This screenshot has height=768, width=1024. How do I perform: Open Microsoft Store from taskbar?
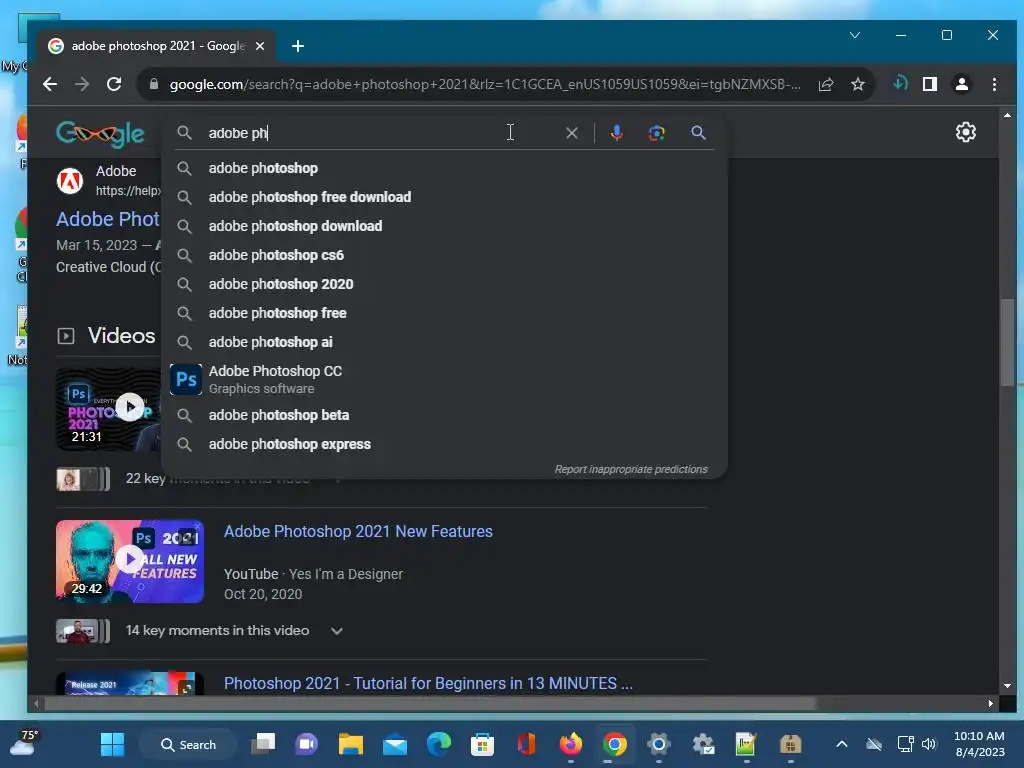483,744
